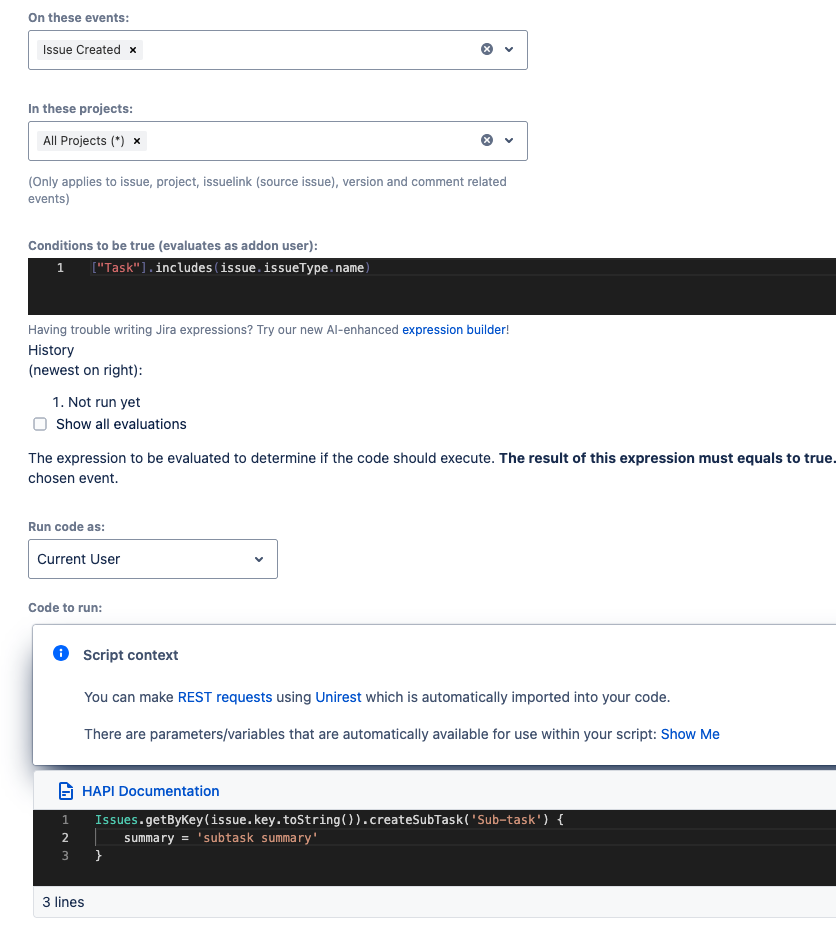Remove the All Projects (*) tag
This screenshot has width=836, height=927.
coord(137,140)
